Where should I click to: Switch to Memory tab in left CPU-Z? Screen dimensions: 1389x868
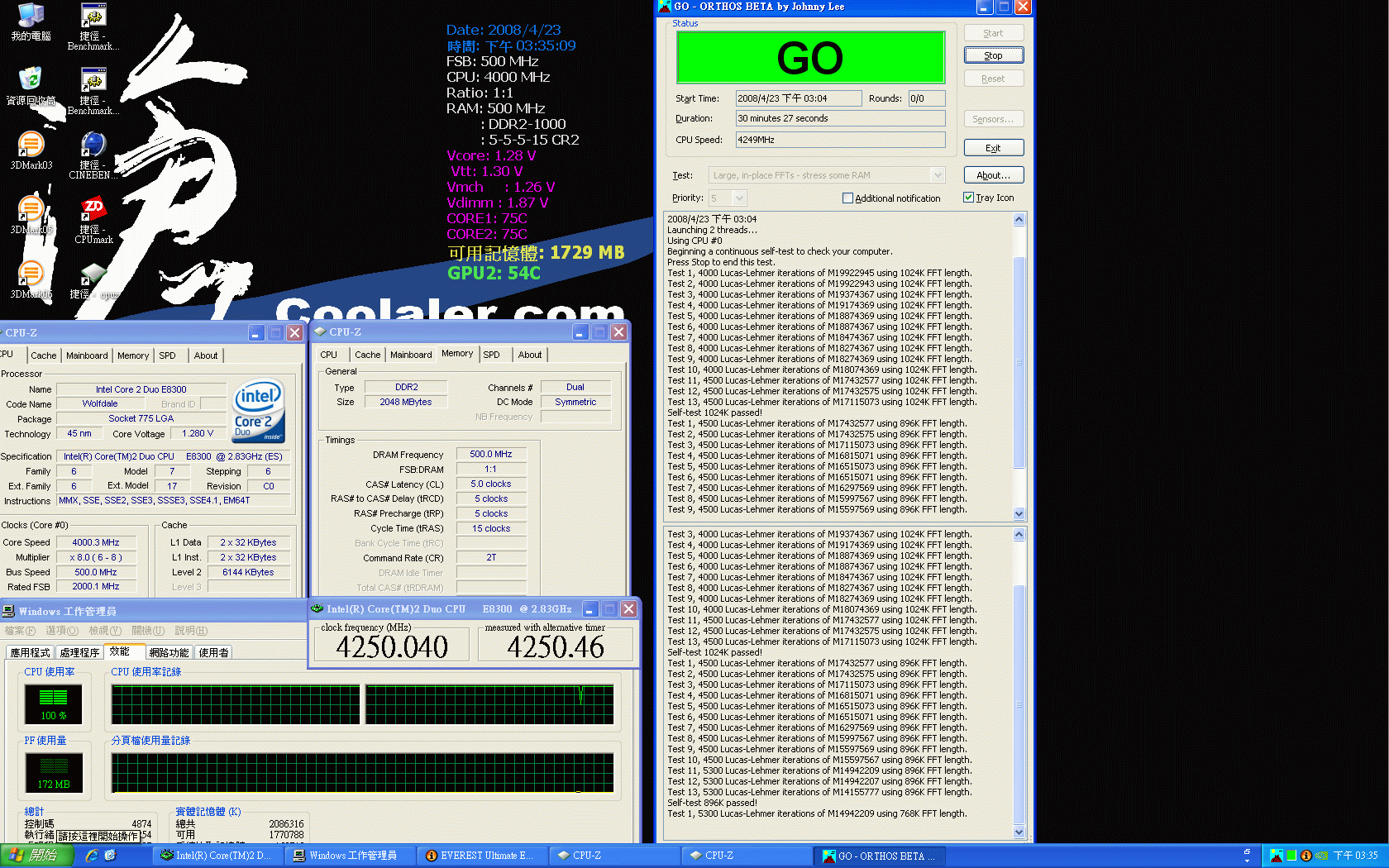pos(133,355)
